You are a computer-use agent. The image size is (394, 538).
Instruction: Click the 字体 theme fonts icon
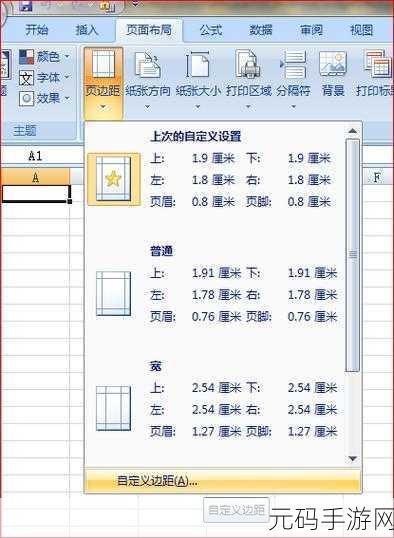pyautogui.click(x=26, y=78)
